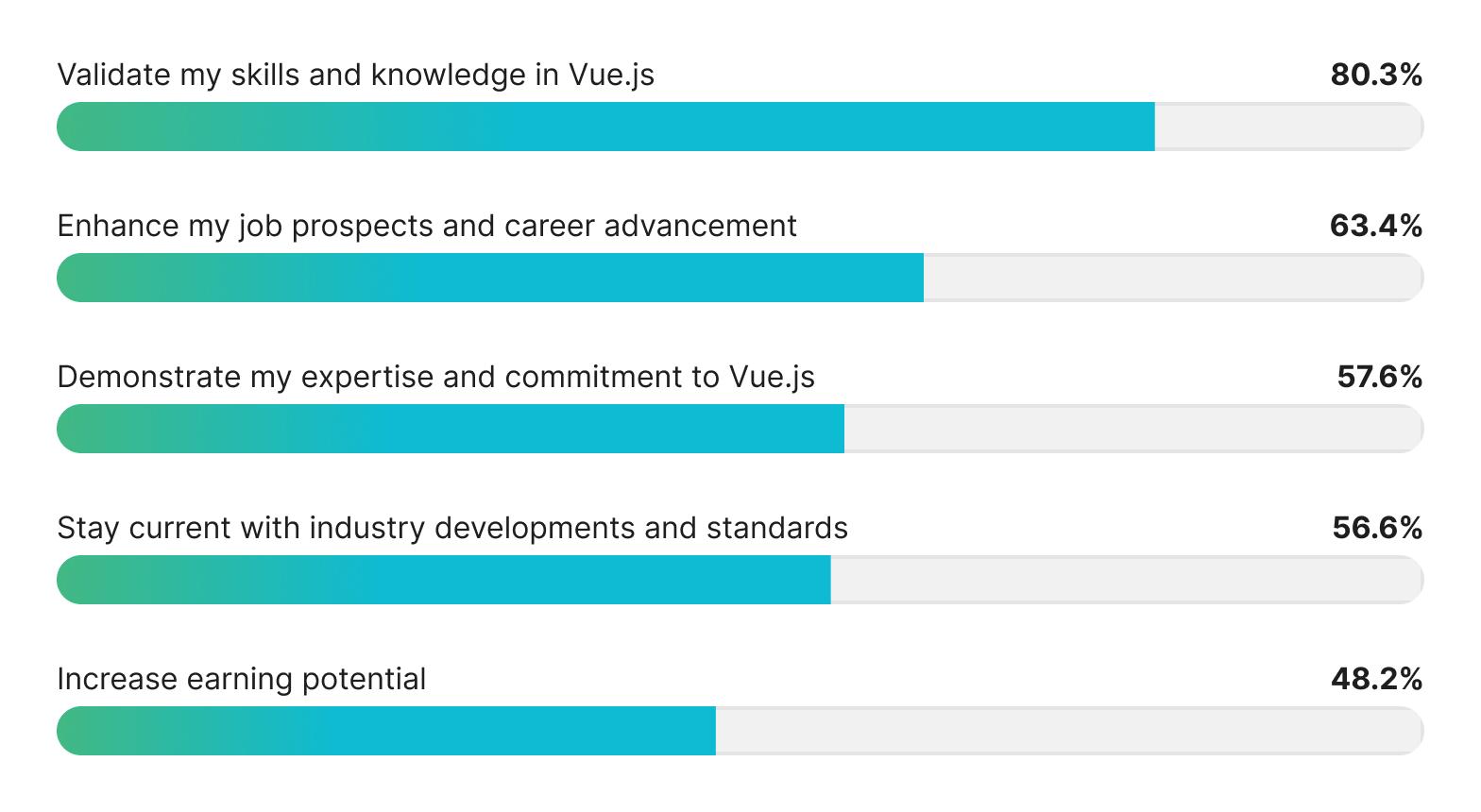Image resolution: width=1481 pixels, height=812 pixels.
Task: Click the filled part of the Stay current bar
Action: [x=444, y=580]
